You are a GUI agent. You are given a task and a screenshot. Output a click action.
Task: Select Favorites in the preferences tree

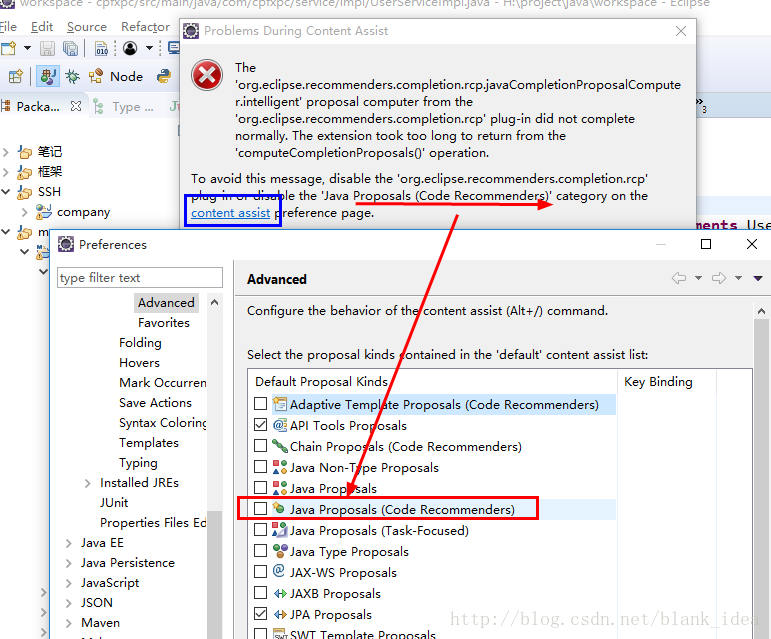[164, 322]
